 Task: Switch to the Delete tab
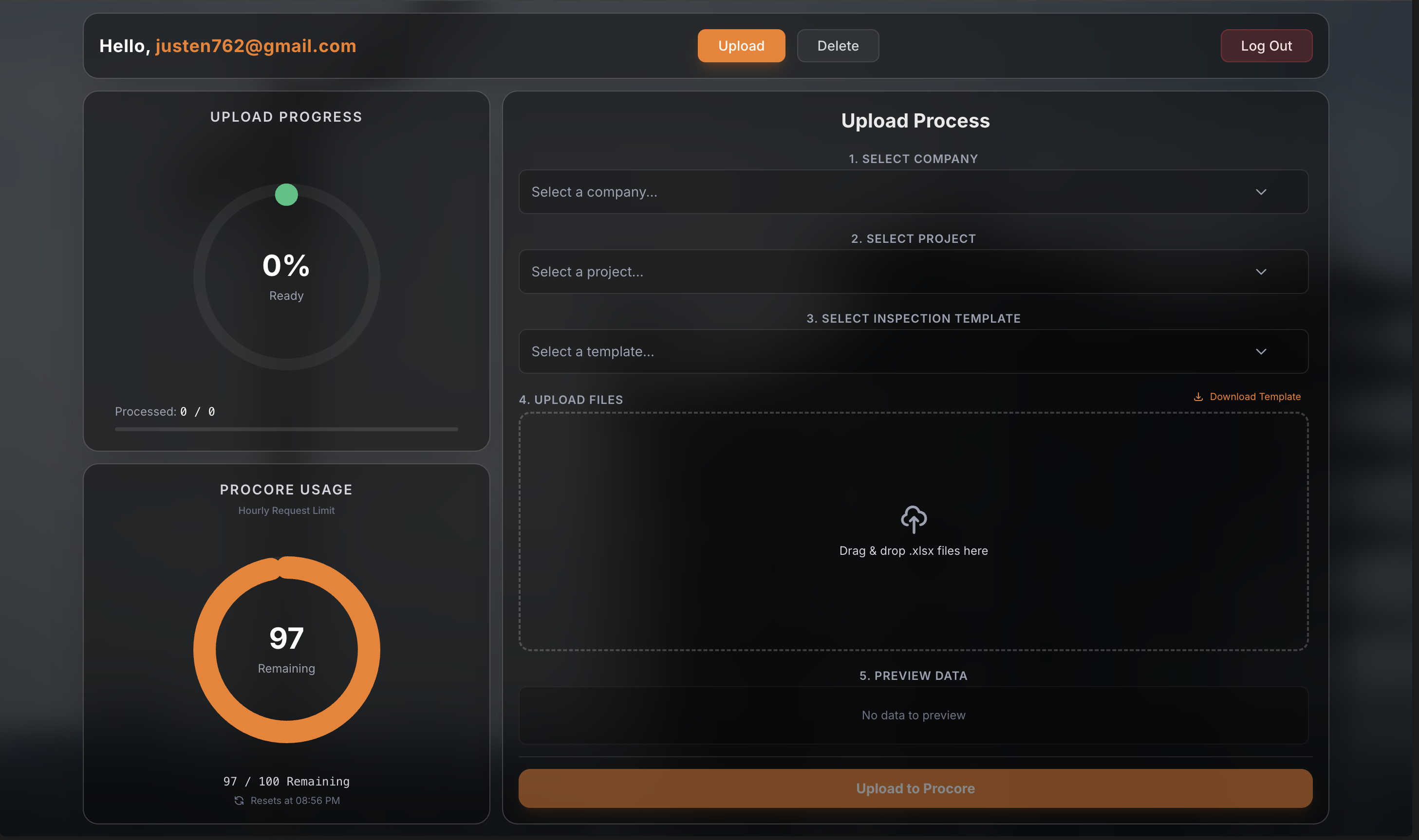838,46
